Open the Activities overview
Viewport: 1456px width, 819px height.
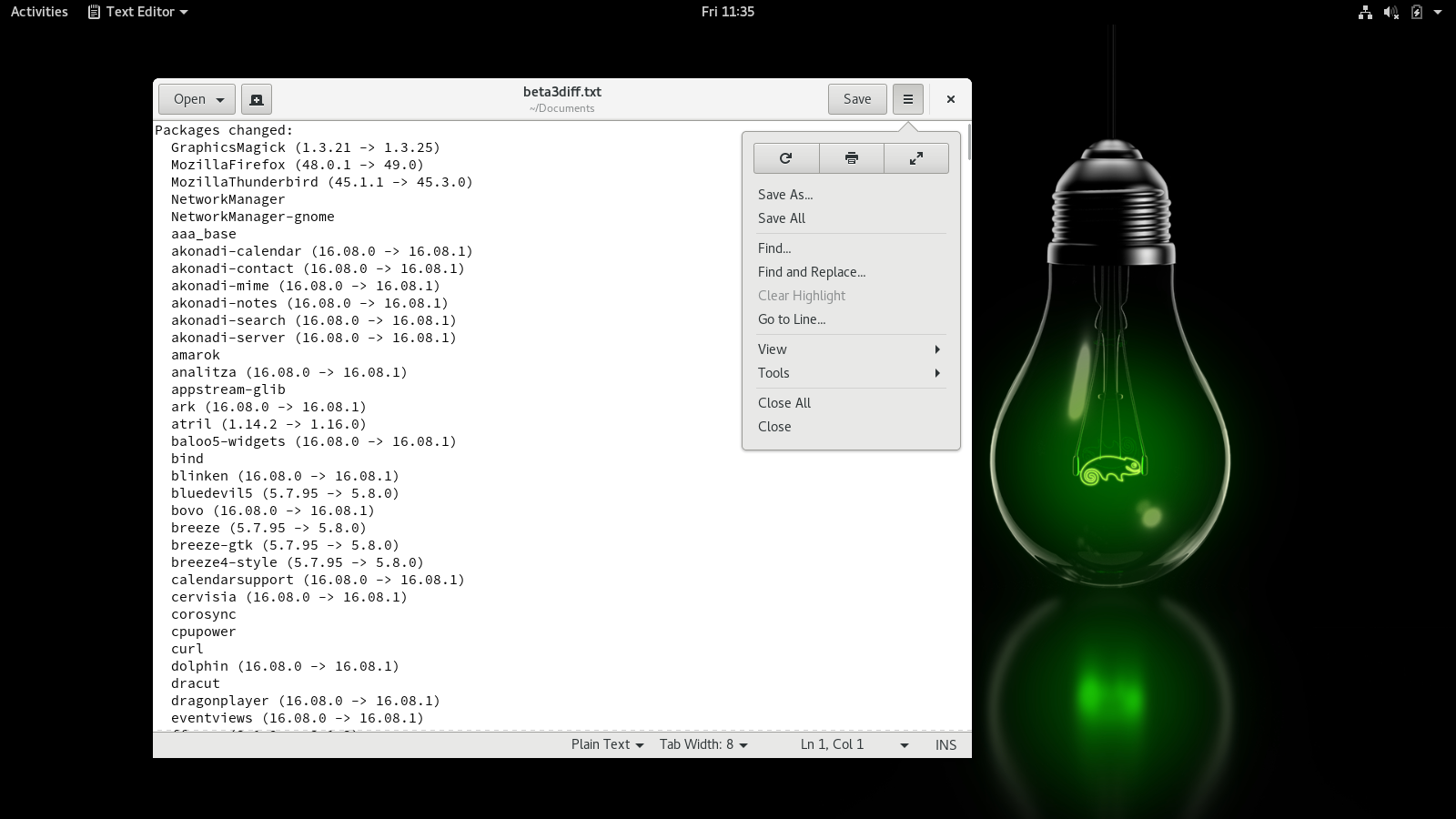[39, 12]
